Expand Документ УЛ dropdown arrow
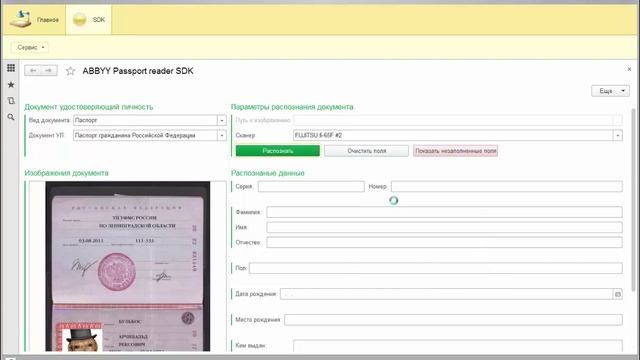640x360 pixels. (222, 136)
